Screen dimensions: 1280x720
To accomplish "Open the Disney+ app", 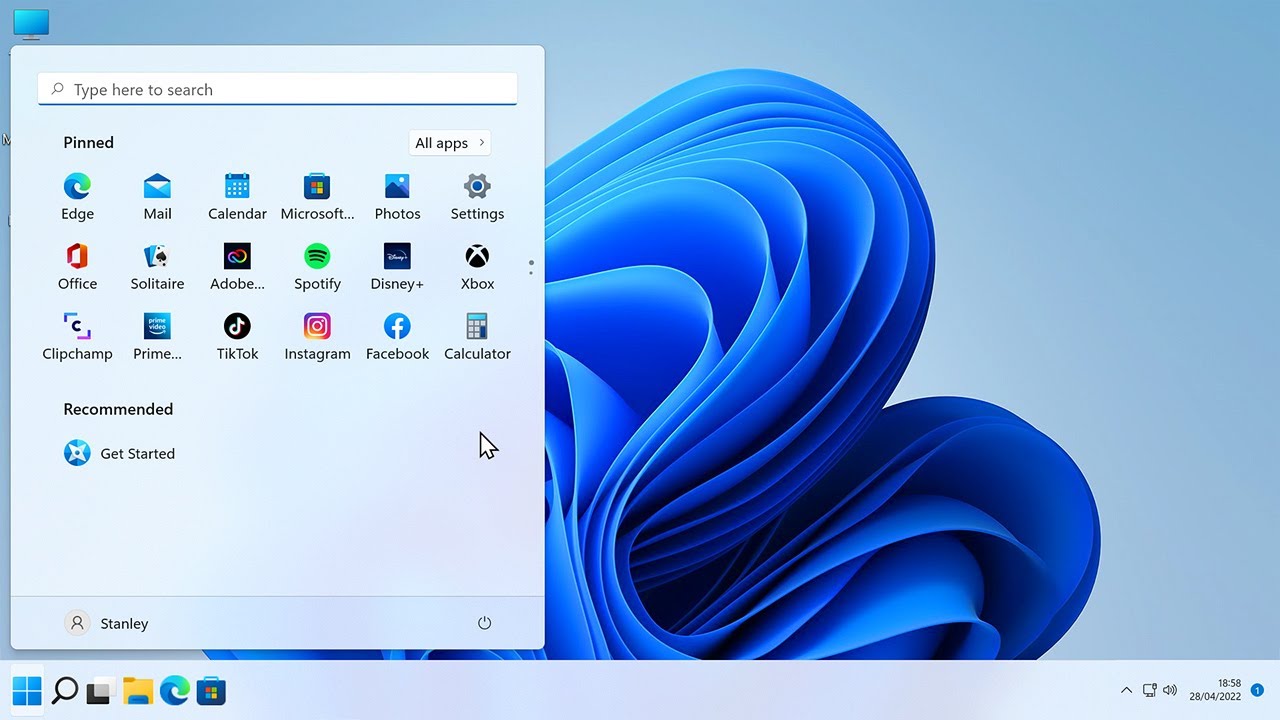I will click(x=397, y=267).
